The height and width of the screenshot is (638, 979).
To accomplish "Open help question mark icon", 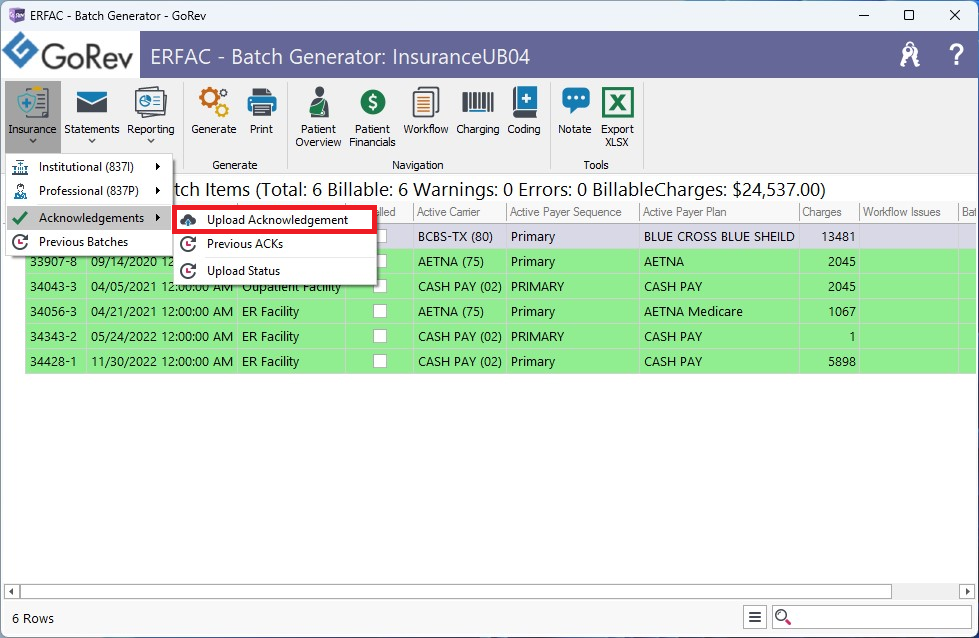I will tap(955, 55).
